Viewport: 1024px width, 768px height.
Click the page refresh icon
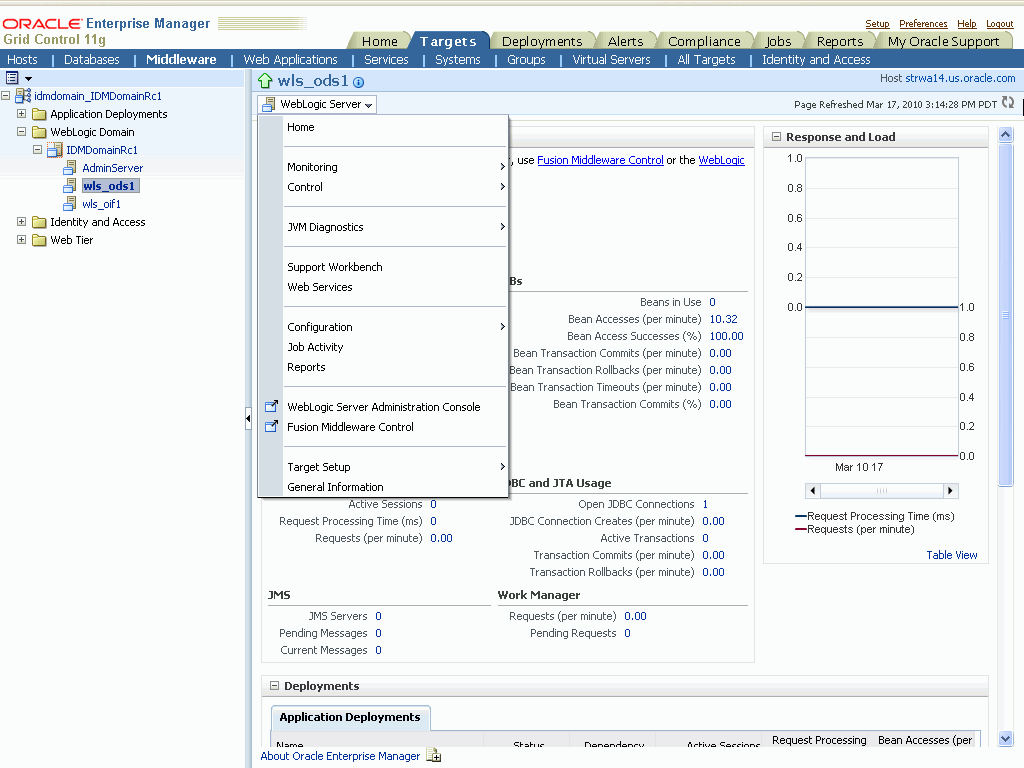[x=1008, y=103]
